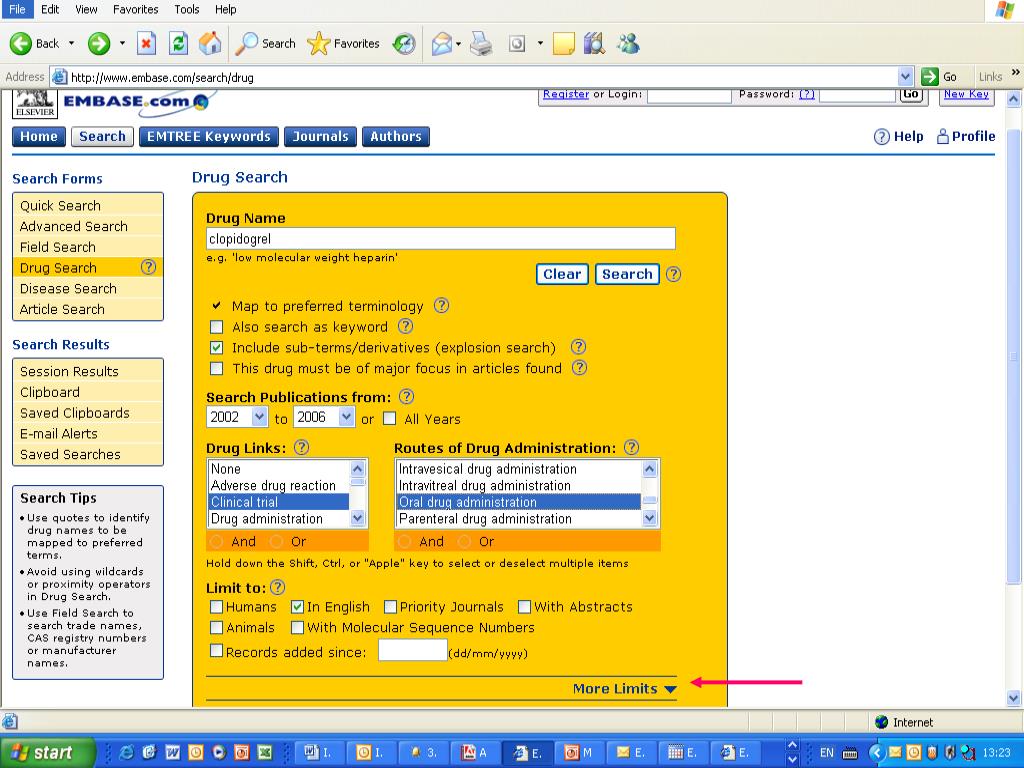Click the Mail envelope toolbar icon
The width and height of the screenshot is (1024, 768).
(442, 44)
